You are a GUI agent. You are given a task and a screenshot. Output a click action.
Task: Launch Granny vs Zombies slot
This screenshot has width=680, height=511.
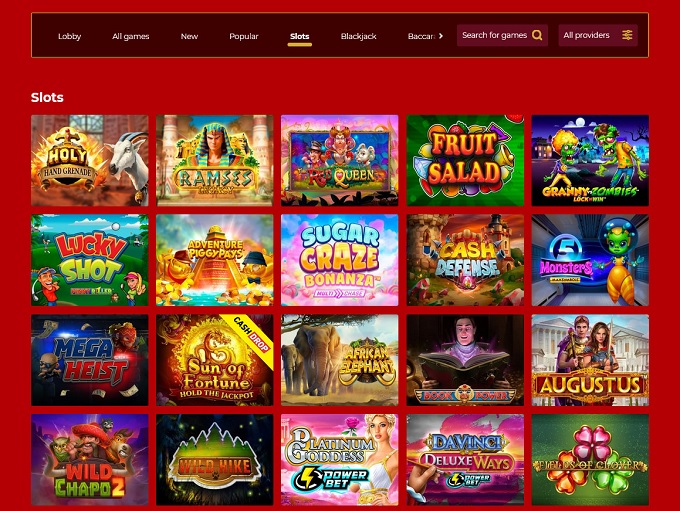click(590, 161)
